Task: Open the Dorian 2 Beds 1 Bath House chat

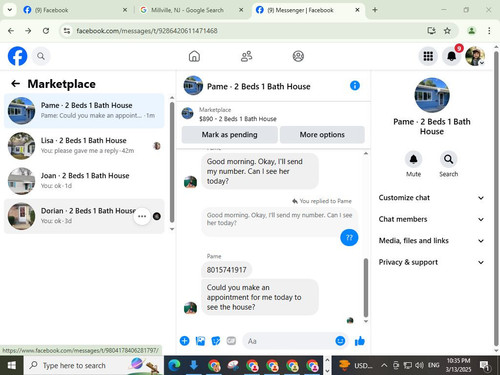Action: (84, 216)
